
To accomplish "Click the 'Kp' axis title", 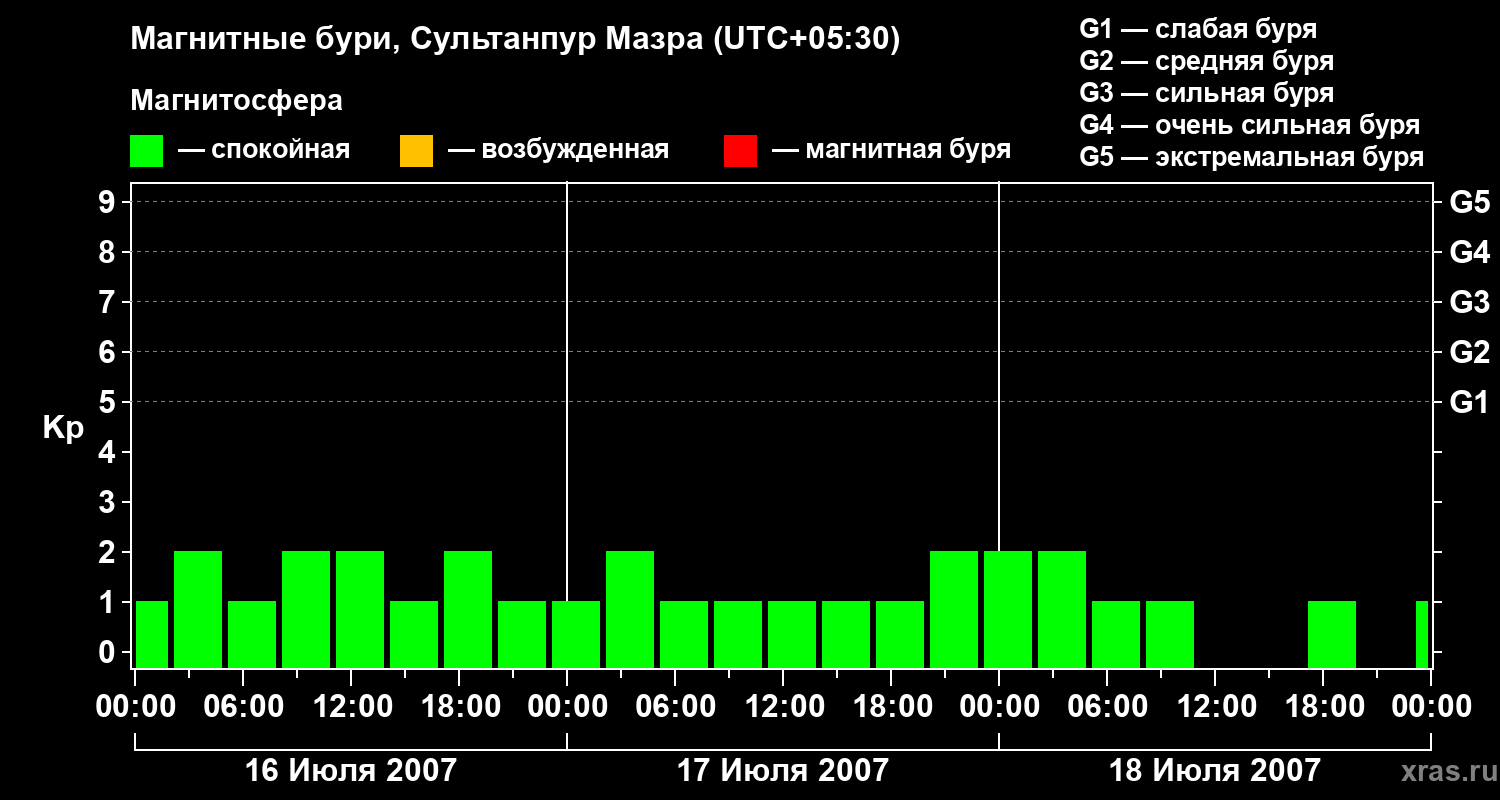I will pyautogui.click(x=63, y=429).
